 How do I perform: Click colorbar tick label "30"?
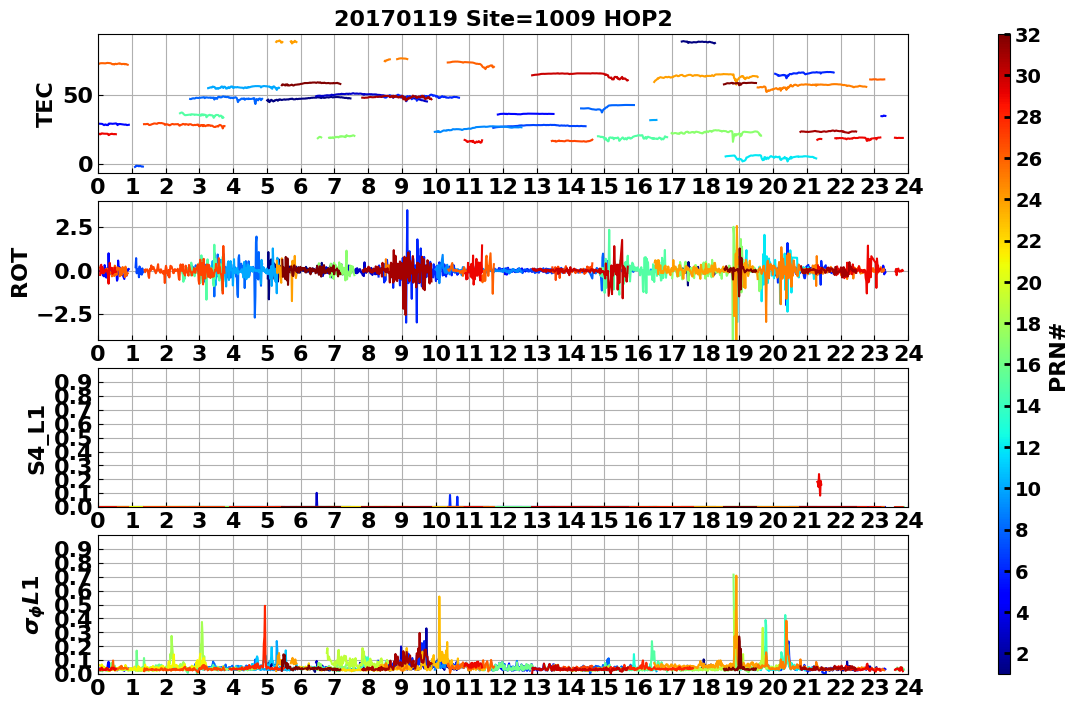click(x=1028, y=76)
